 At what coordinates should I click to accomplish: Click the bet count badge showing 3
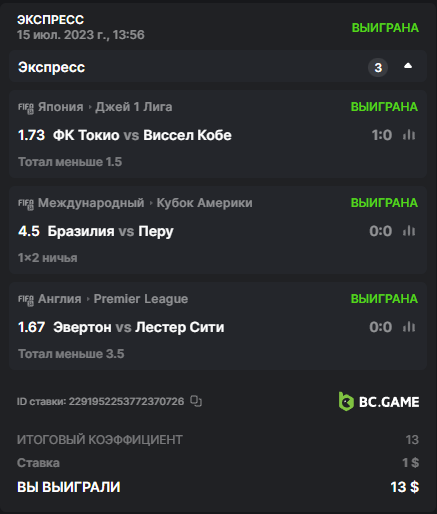pyautogui.click(x=378, y=68)
